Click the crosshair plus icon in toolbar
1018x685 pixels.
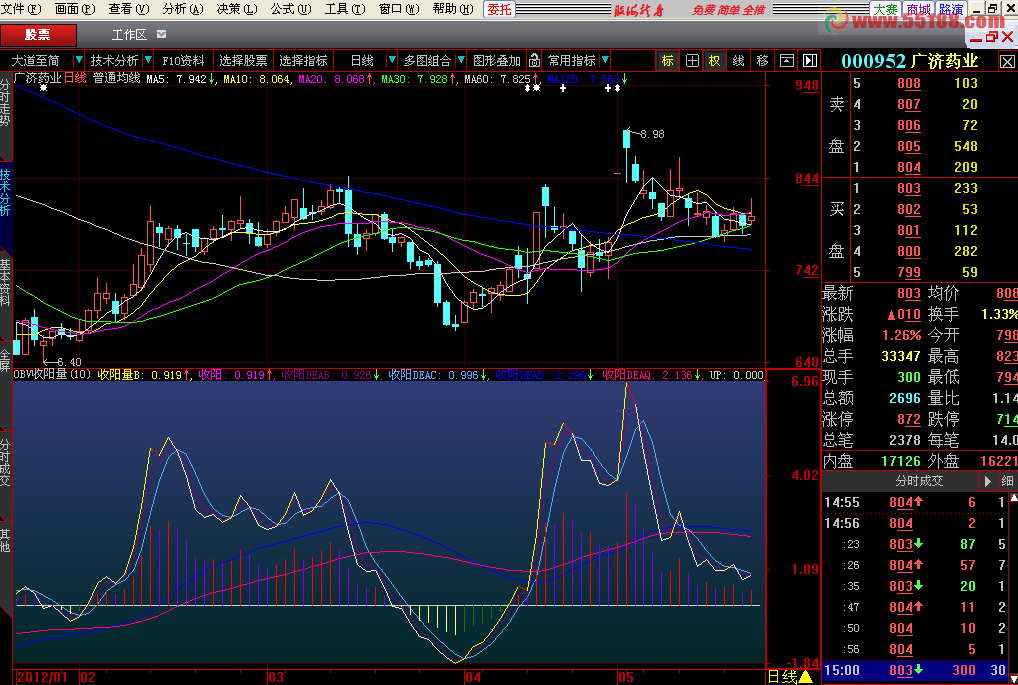pyautogui.click(x=692, y=61)
